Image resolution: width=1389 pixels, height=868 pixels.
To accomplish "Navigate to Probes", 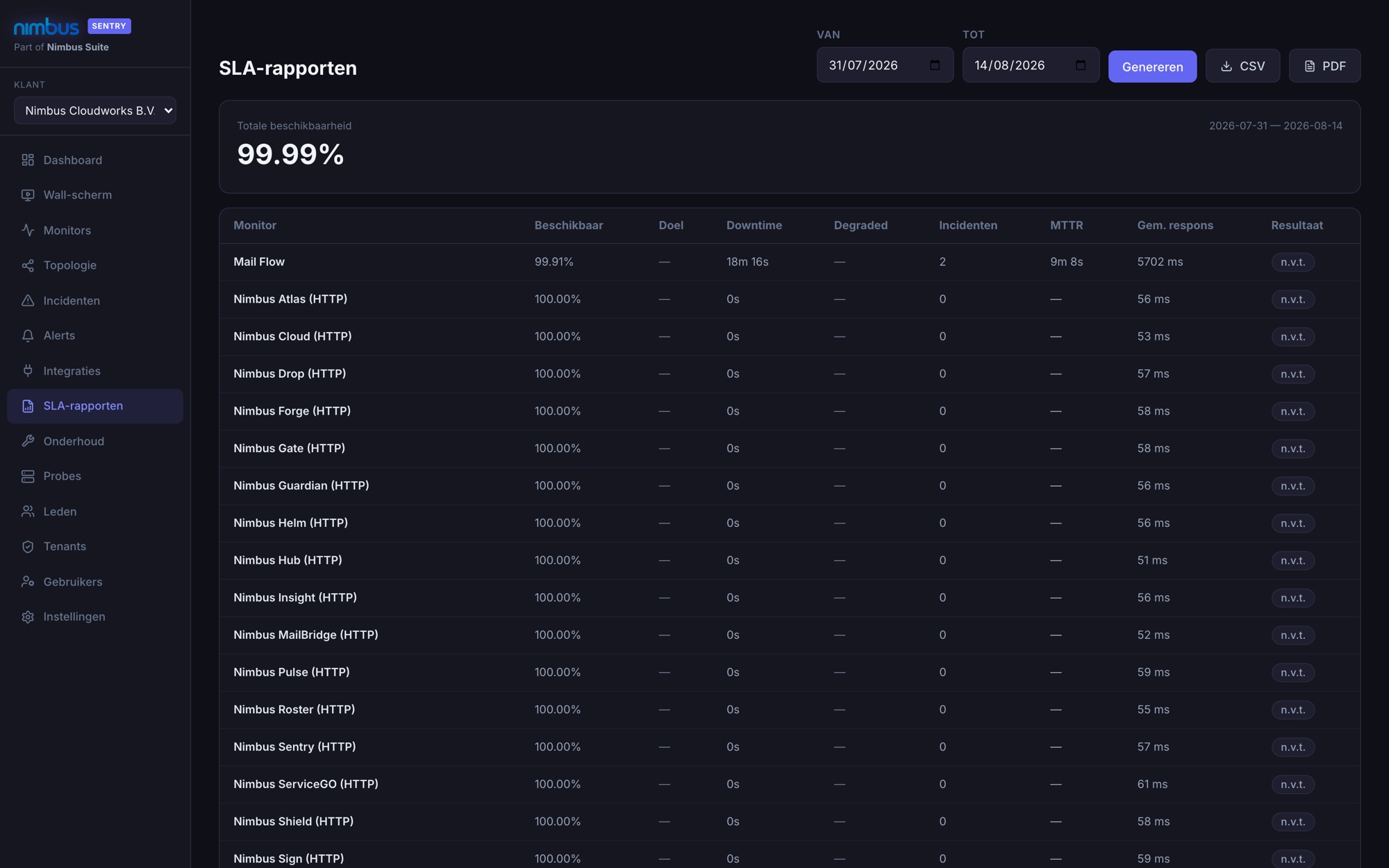I will (x=95, y=476).
